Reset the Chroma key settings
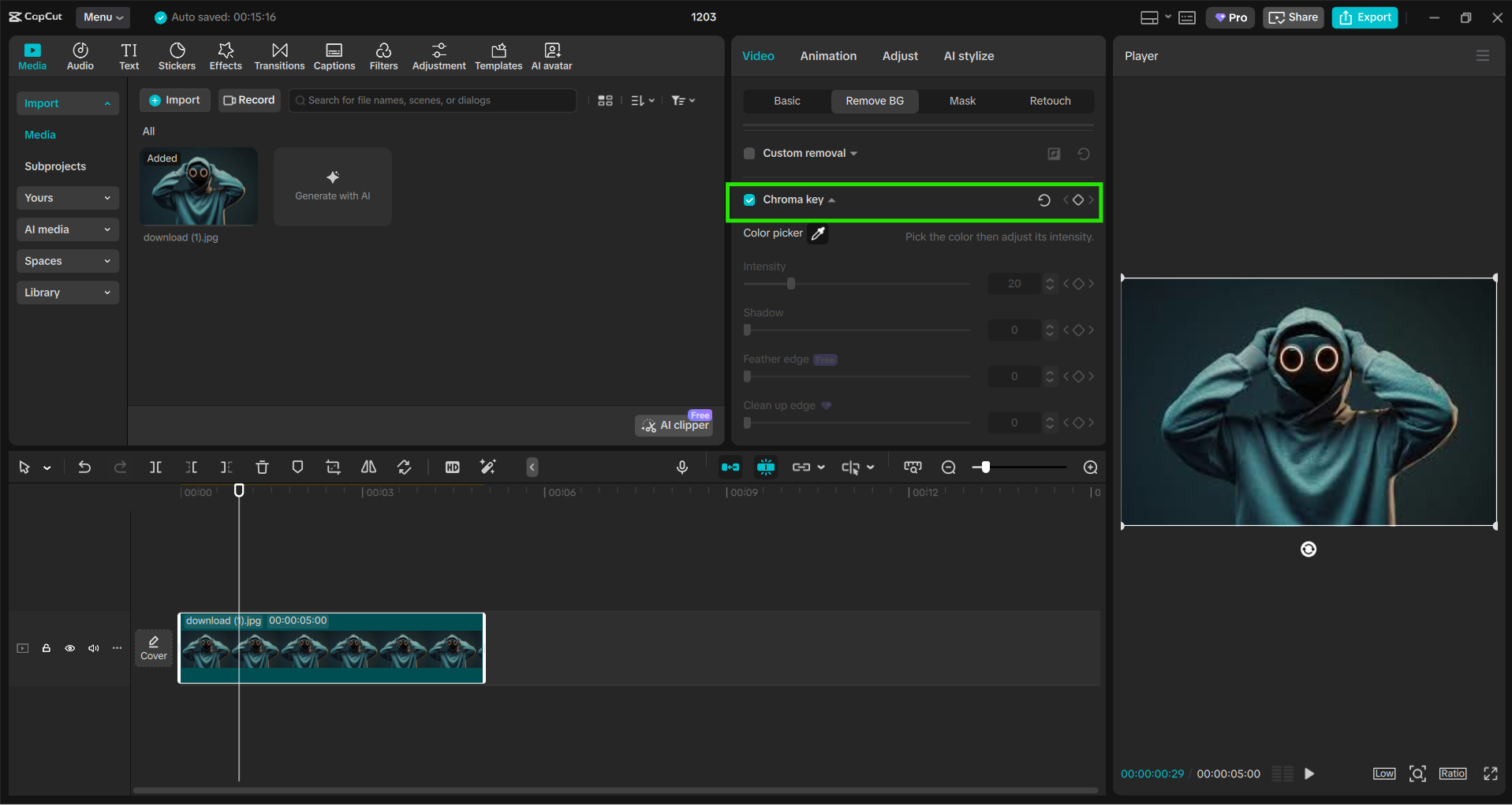1512x805 pixels. pyautogui.click(x=1043, y=199)
